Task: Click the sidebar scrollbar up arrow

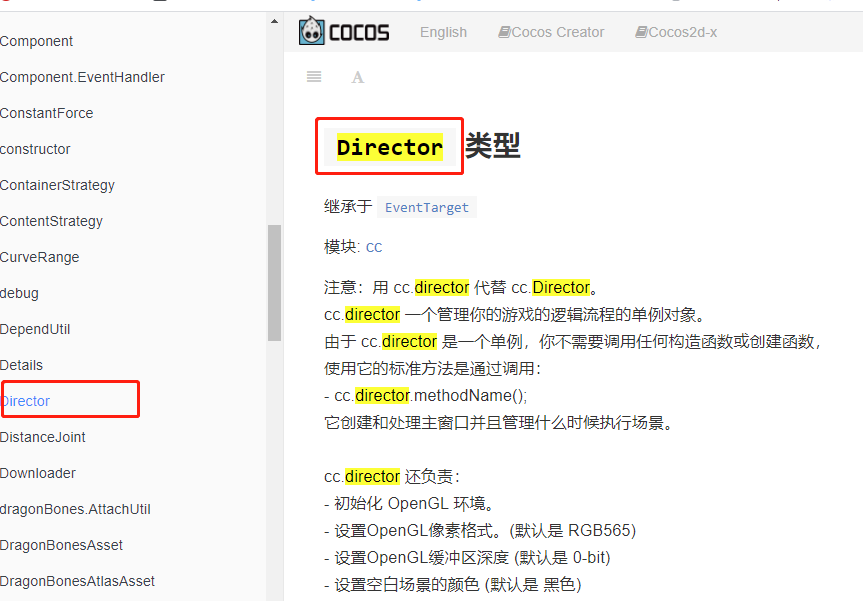Action: (x=274, y=21)
